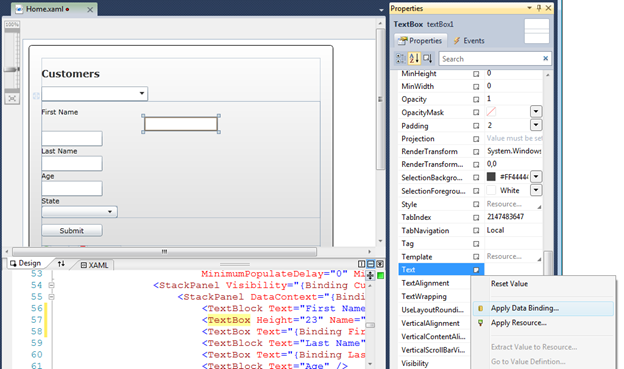
Task: Switch to the XAML view tab
Action: [x=95, y=265]
